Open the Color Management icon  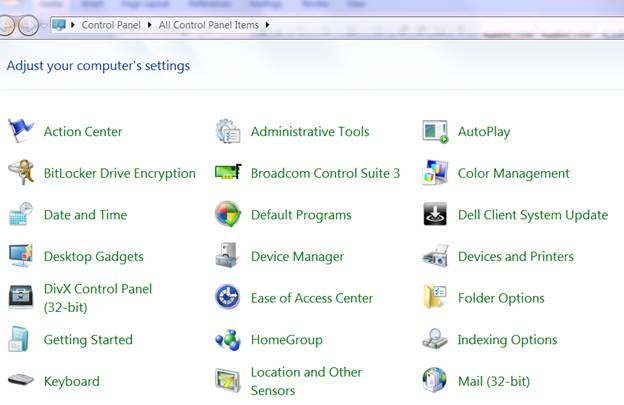tap(435, 173)
